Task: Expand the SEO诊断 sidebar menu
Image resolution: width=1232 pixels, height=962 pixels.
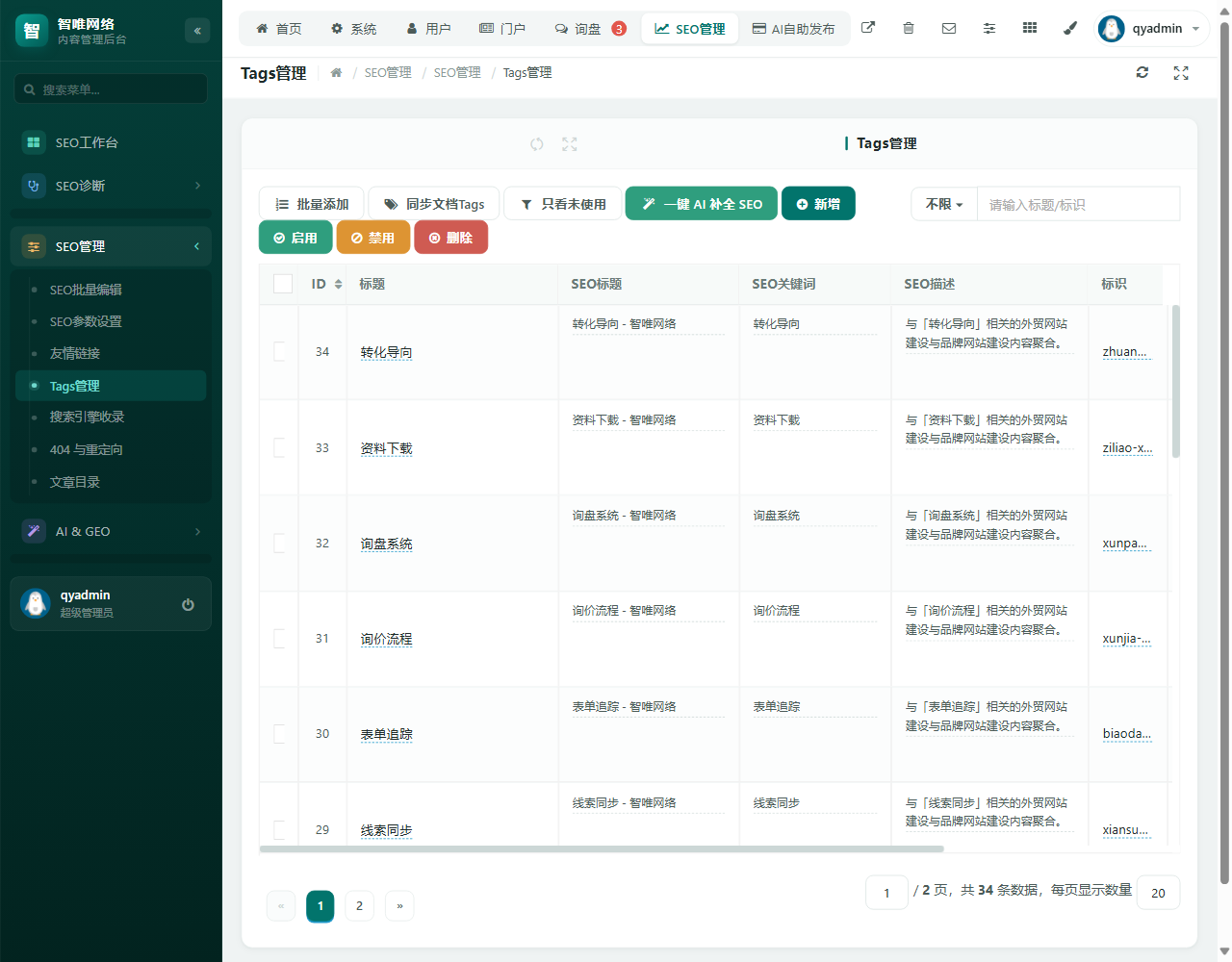Action: tap(111, 186)
